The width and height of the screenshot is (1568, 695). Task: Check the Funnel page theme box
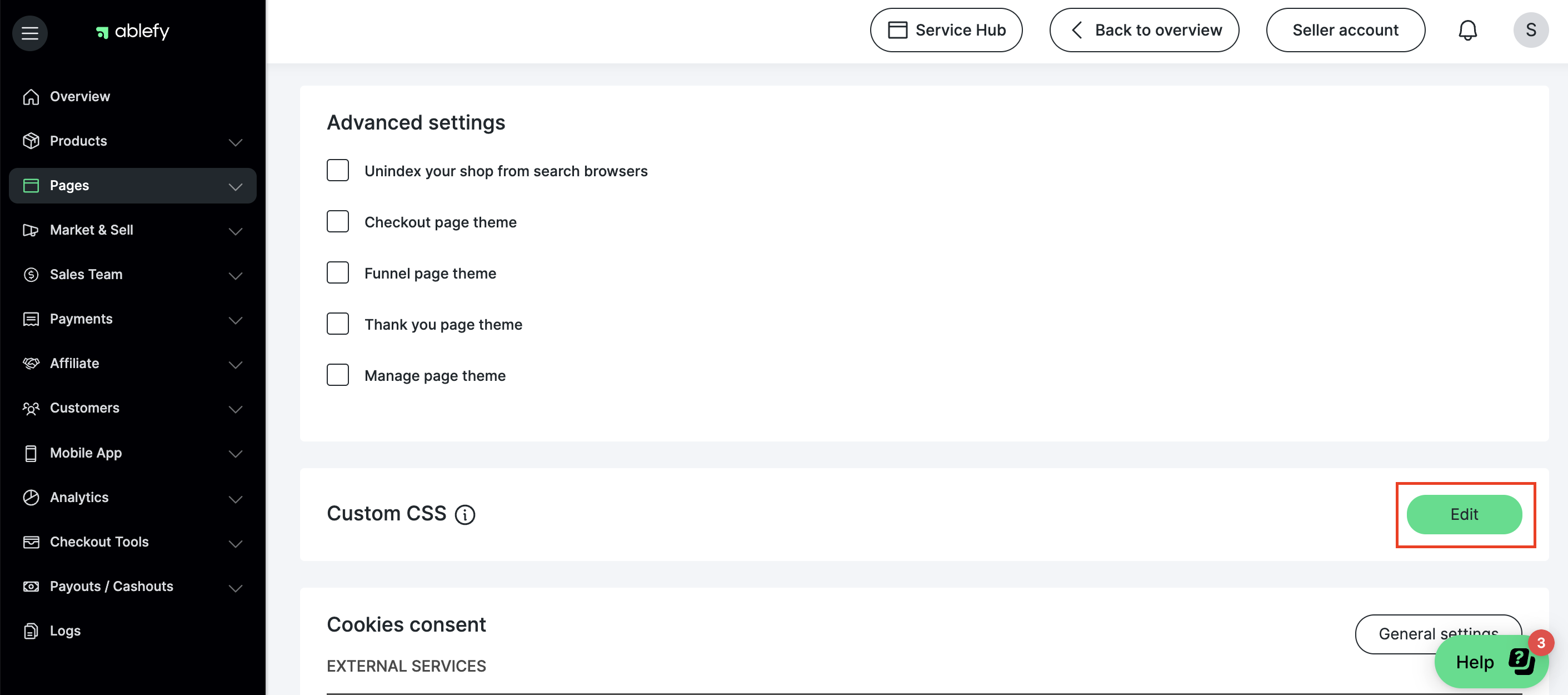pyautogui.click(x=338, y=273)
